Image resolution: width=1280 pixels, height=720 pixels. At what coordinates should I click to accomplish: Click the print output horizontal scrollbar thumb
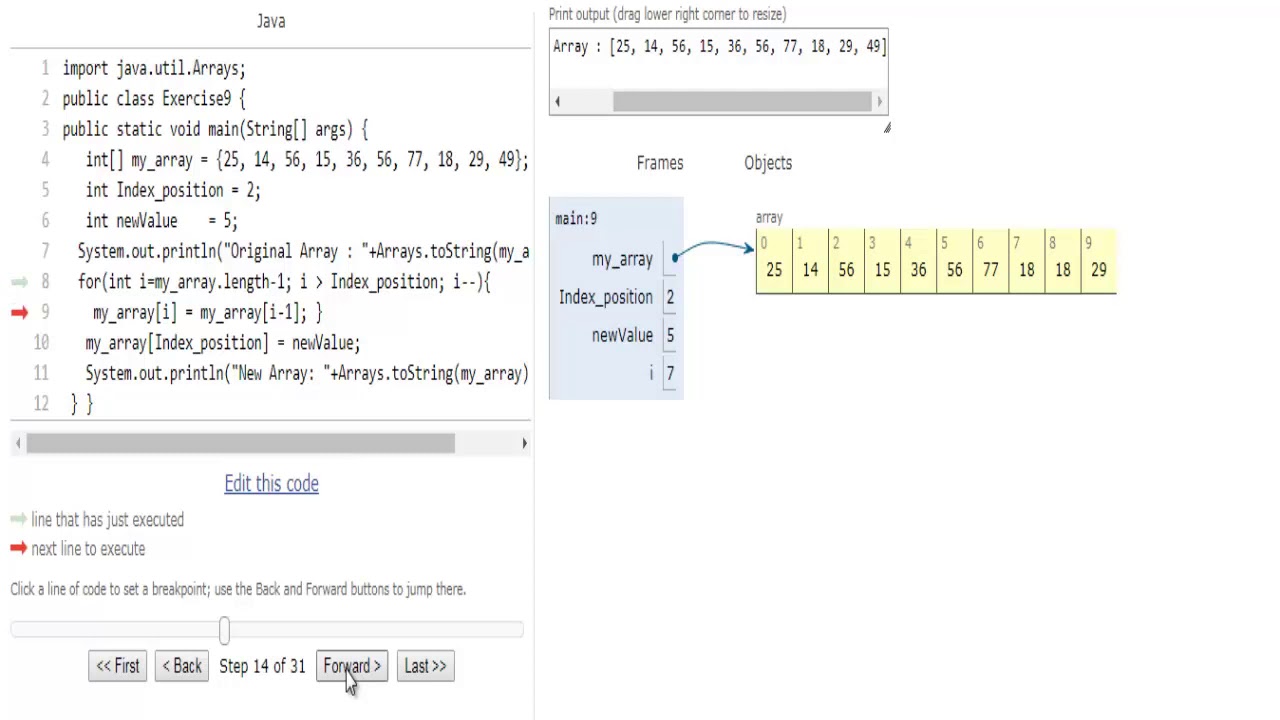click(742, 101)
